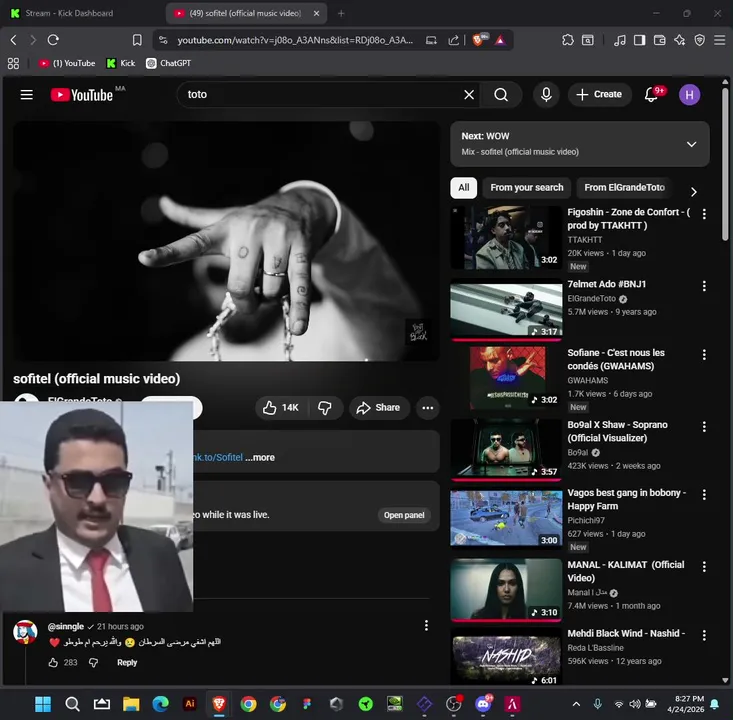
Task: Open YouTube notifications bell
Action: click(x=651, y=95)
